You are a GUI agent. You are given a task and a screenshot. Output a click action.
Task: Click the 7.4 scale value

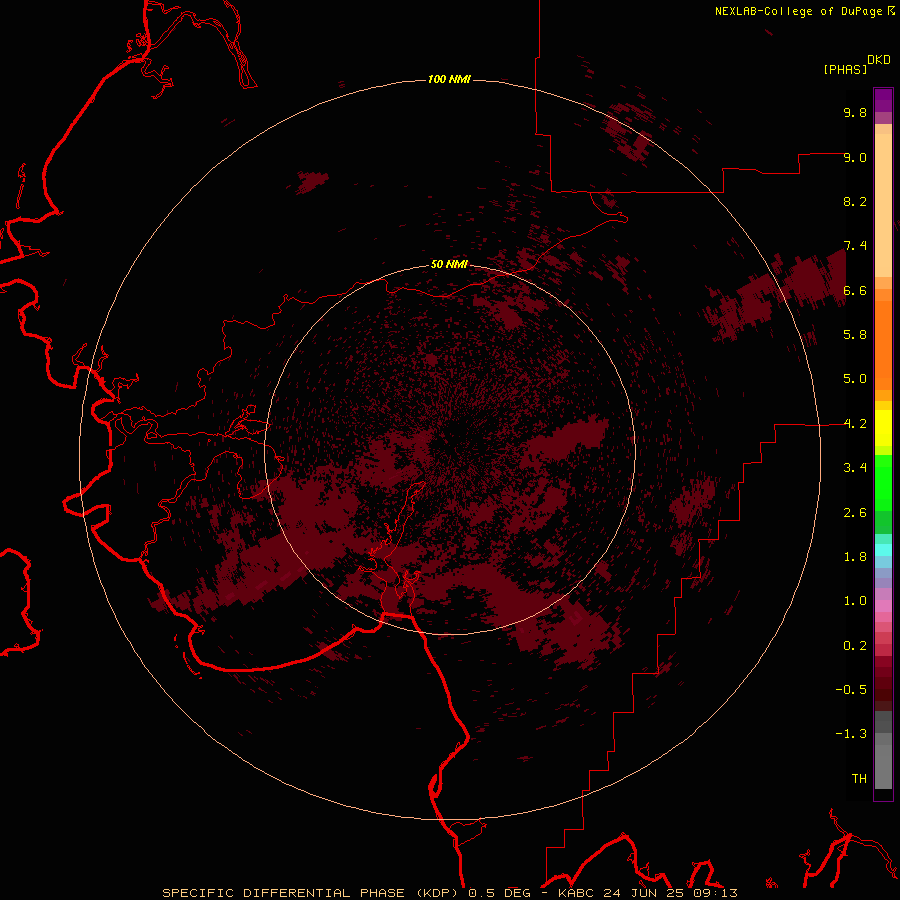tap(855, 246)
